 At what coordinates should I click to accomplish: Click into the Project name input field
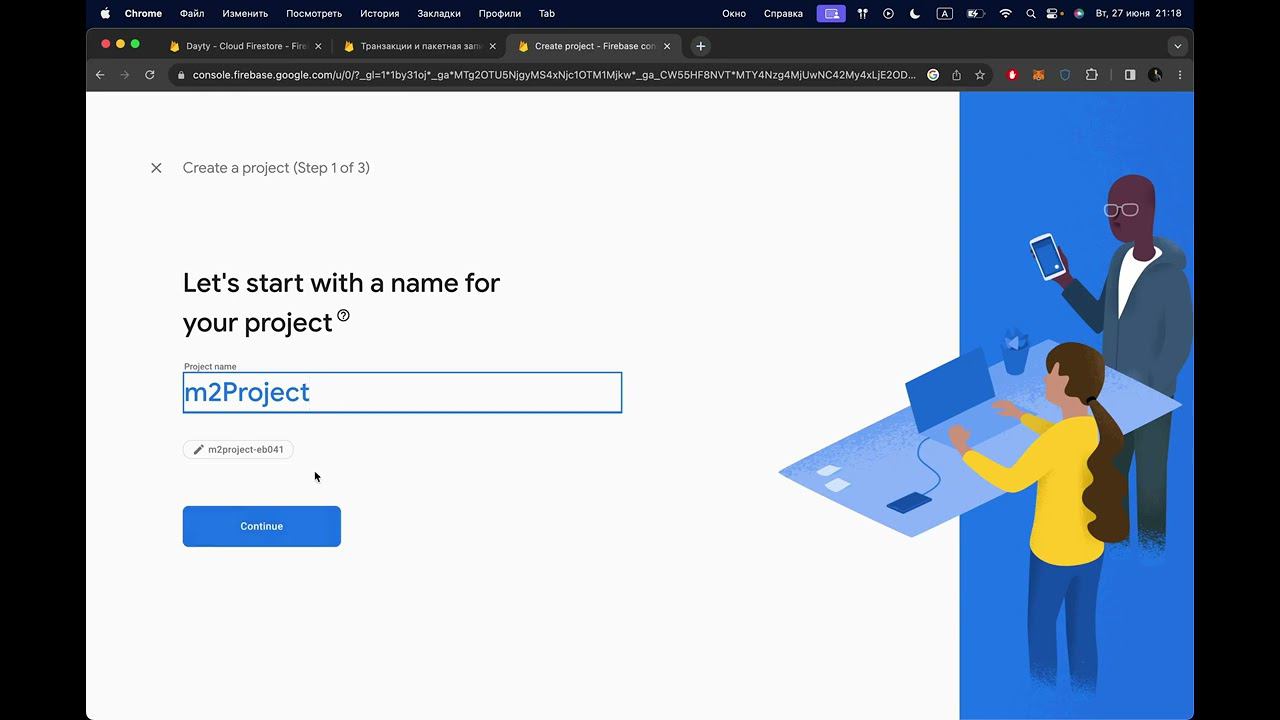(x=402, y=392)
